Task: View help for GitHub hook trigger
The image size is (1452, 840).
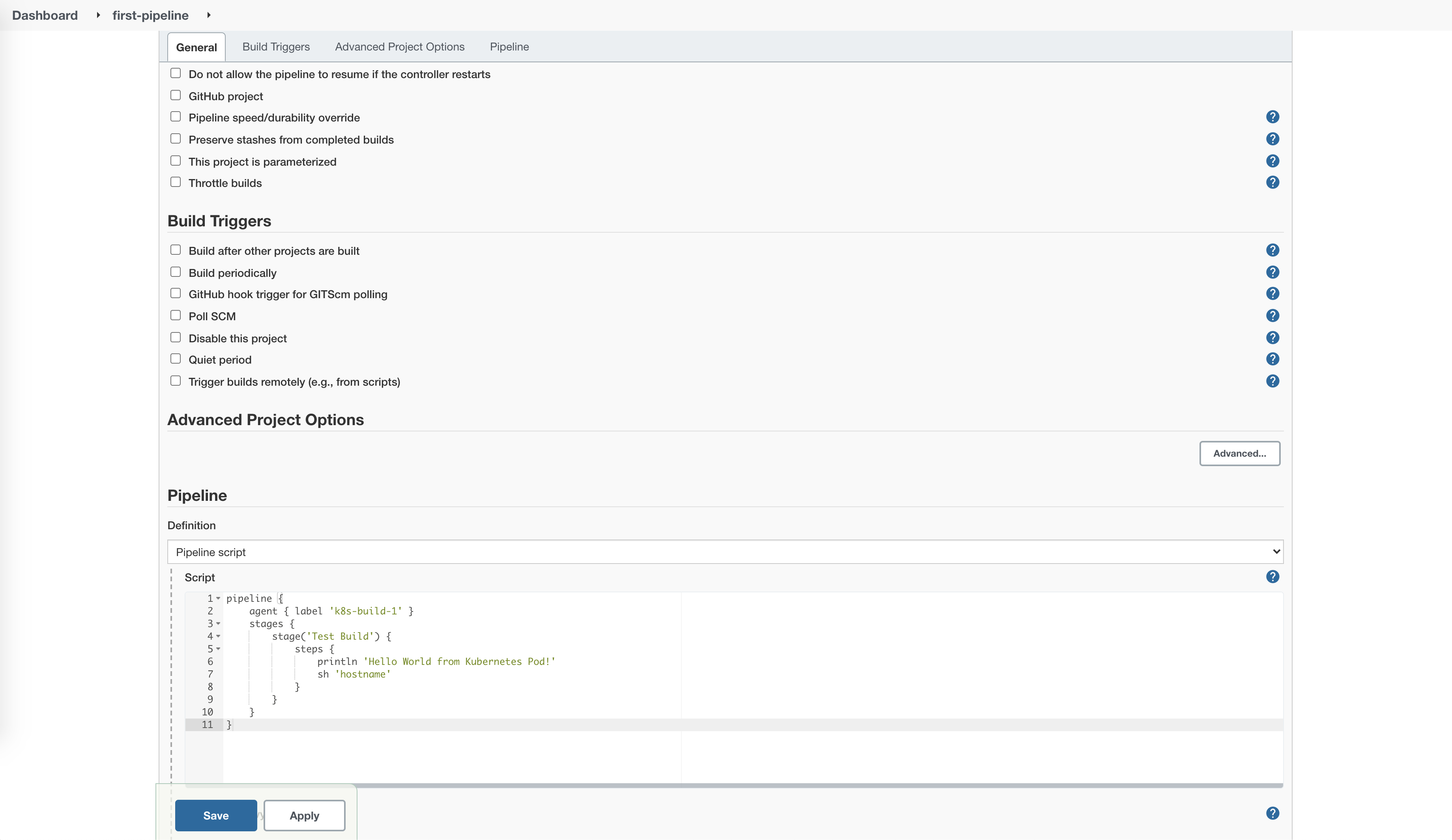Action: [1273, 293]
